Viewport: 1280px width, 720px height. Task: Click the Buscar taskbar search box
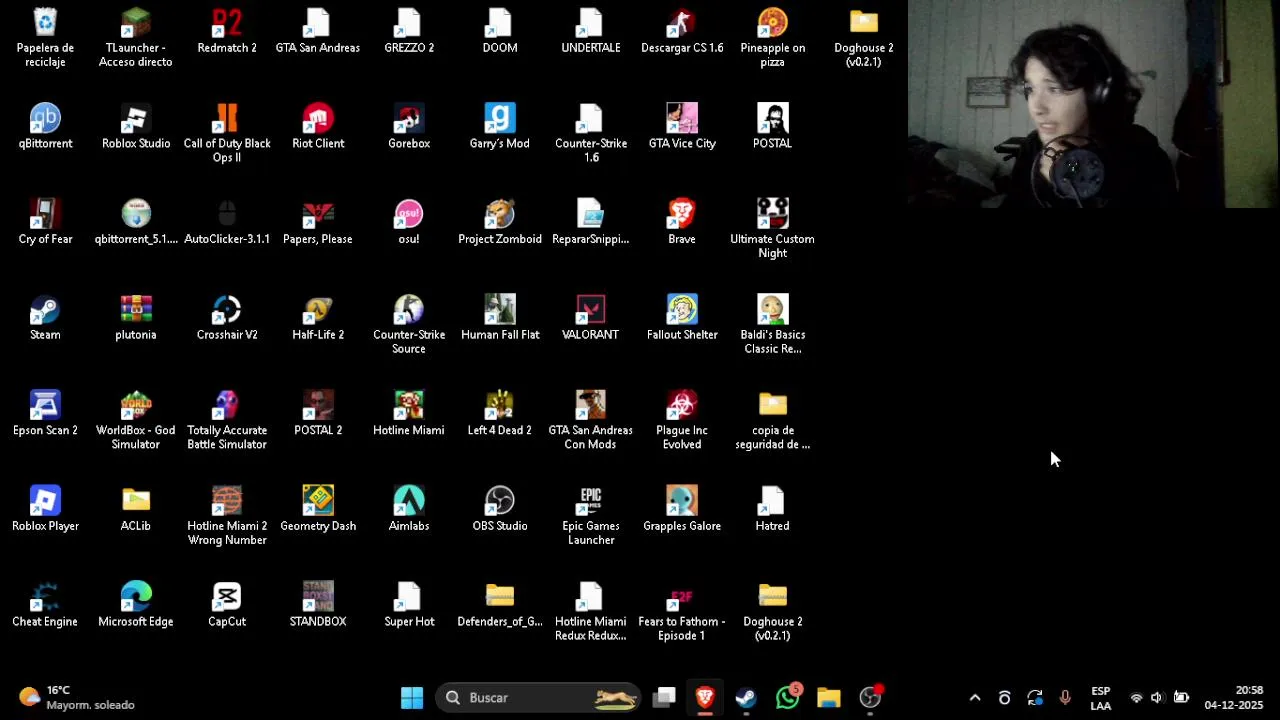point(539,698)
